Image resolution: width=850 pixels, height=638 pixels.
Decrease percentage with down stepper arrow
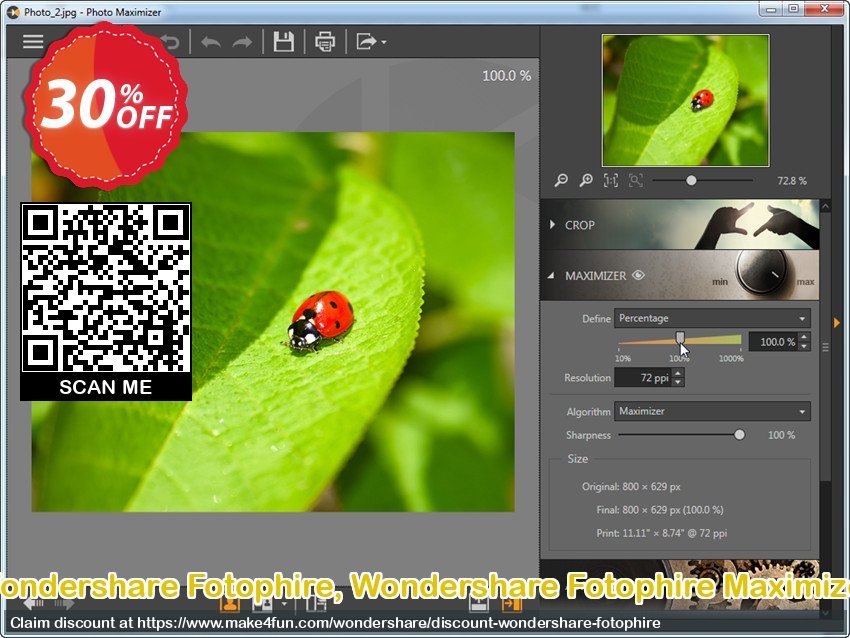pyautogui.click(x=804, y=346)
